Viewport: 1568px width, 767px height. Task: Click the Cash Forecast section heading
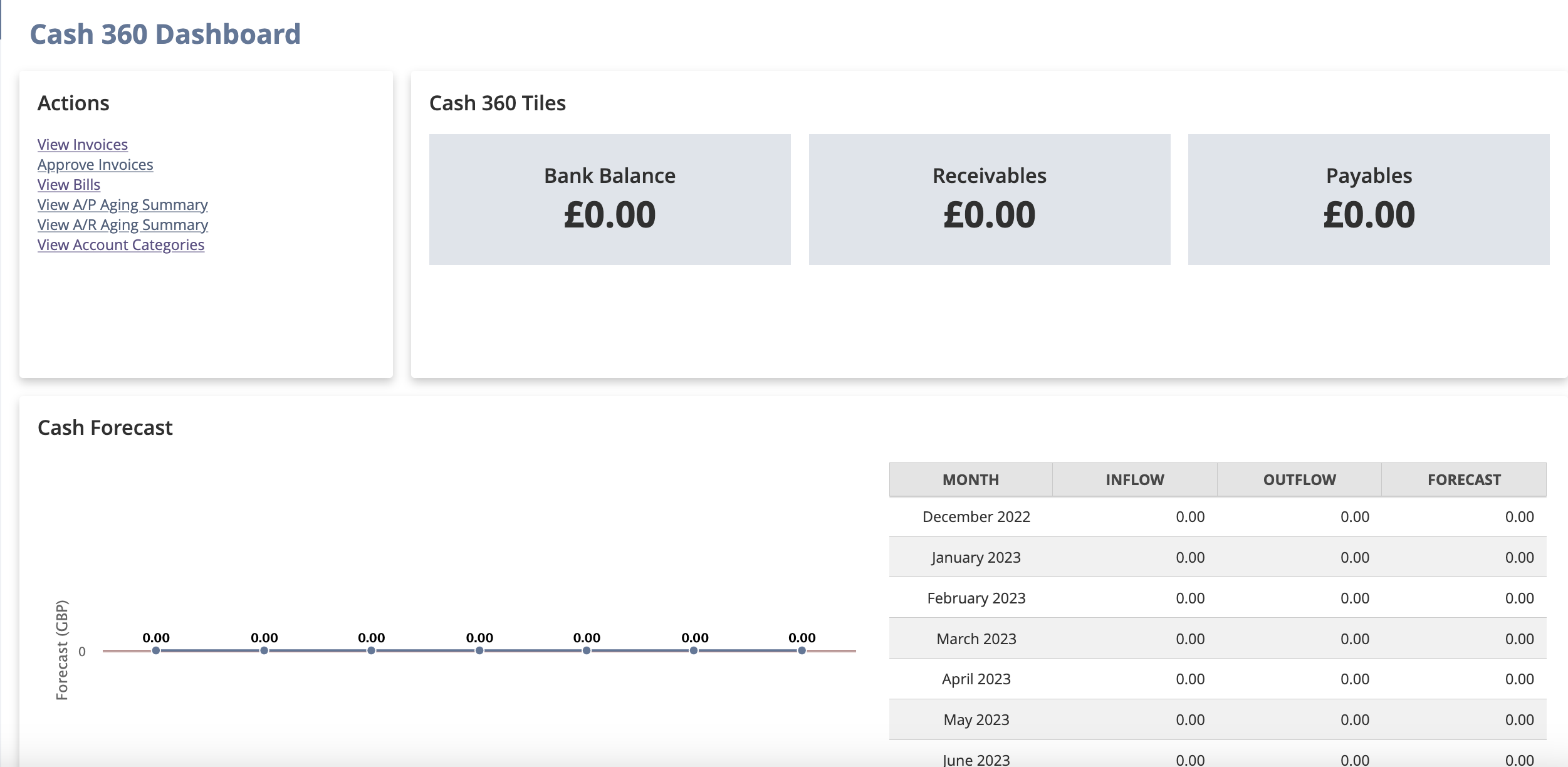105,427
